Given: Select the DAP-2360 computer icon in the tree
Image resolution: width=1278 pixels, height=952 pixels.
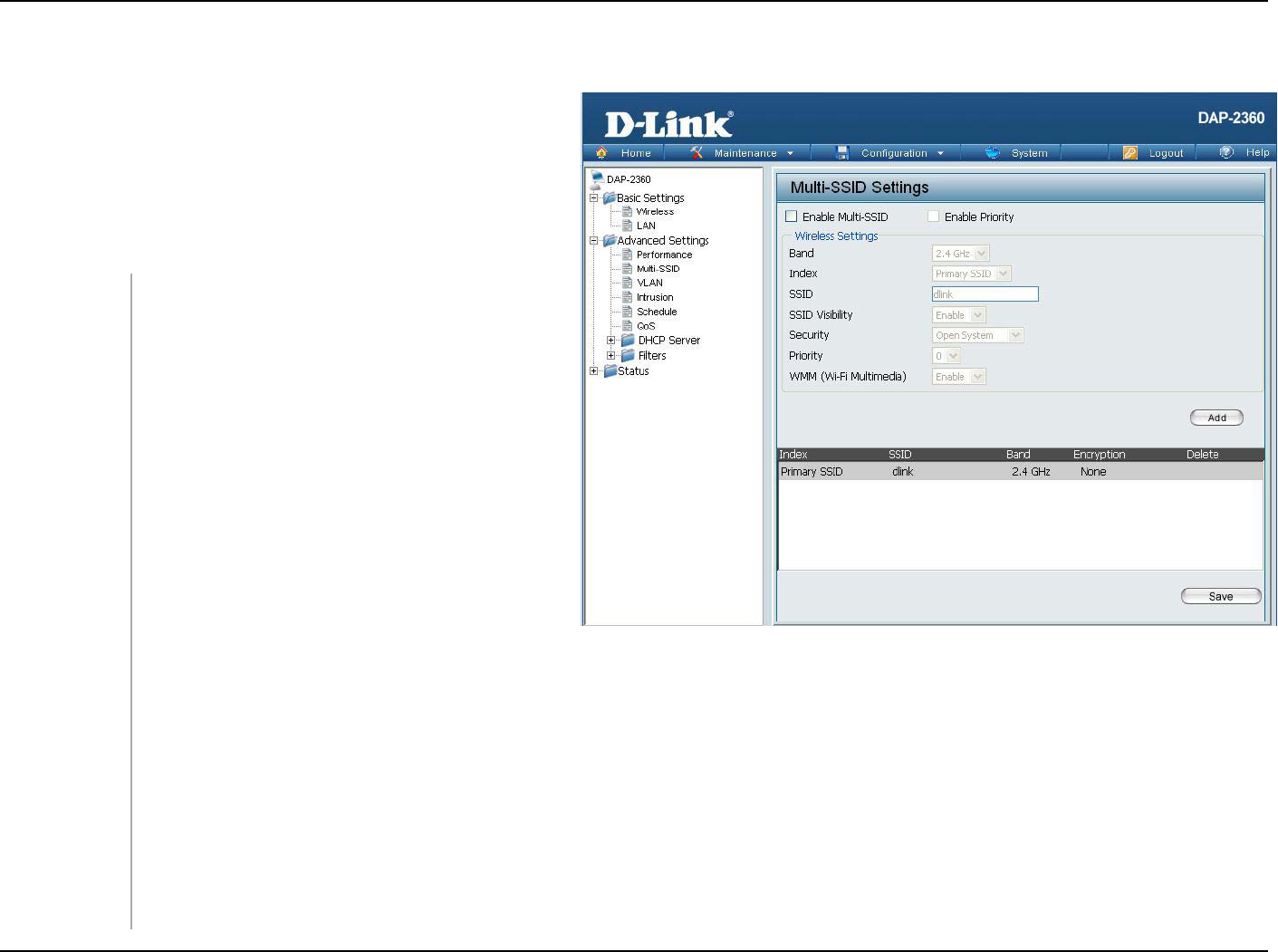Looking at the screenshot, I should [x=597, y=178].
